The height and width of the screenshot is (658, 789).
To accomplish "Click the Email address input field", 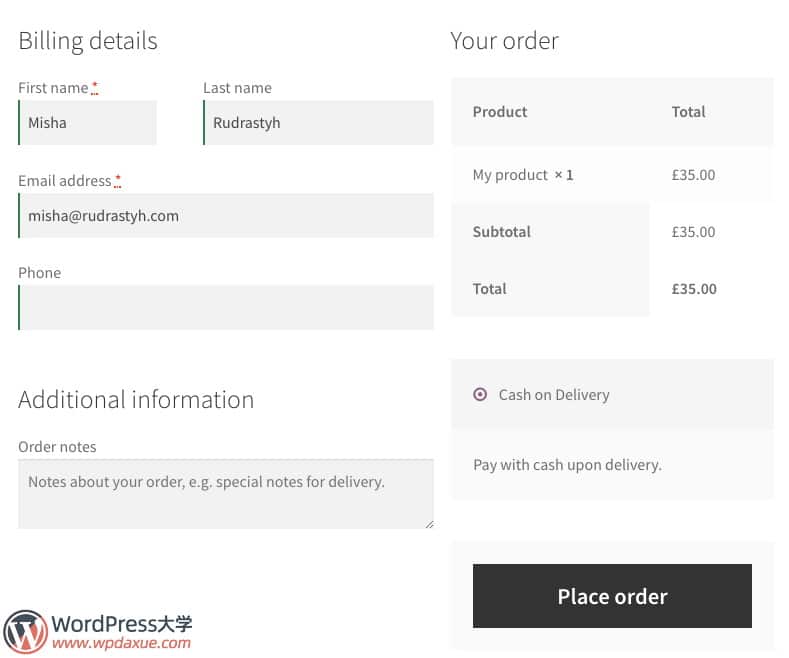I will tap(226, 215).
